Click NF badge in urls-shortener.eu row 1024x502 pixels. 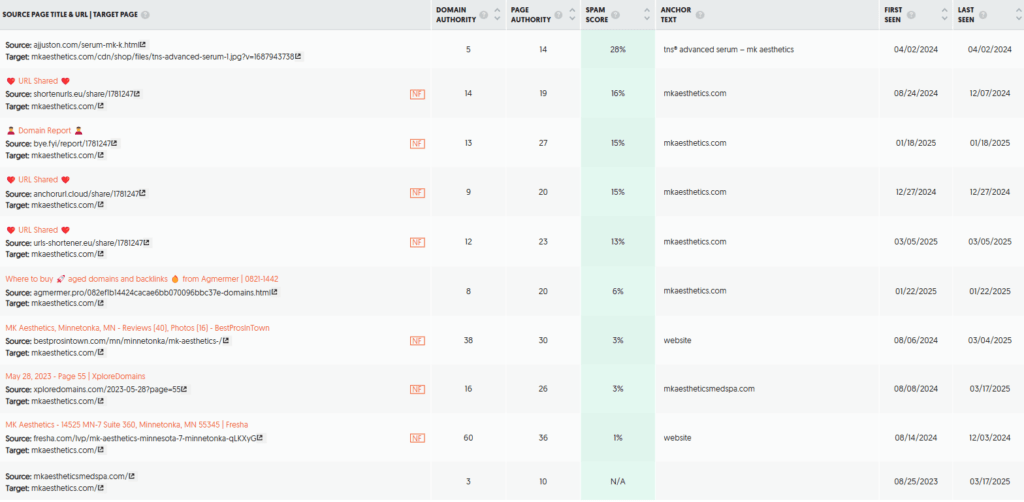pos(417,242)
